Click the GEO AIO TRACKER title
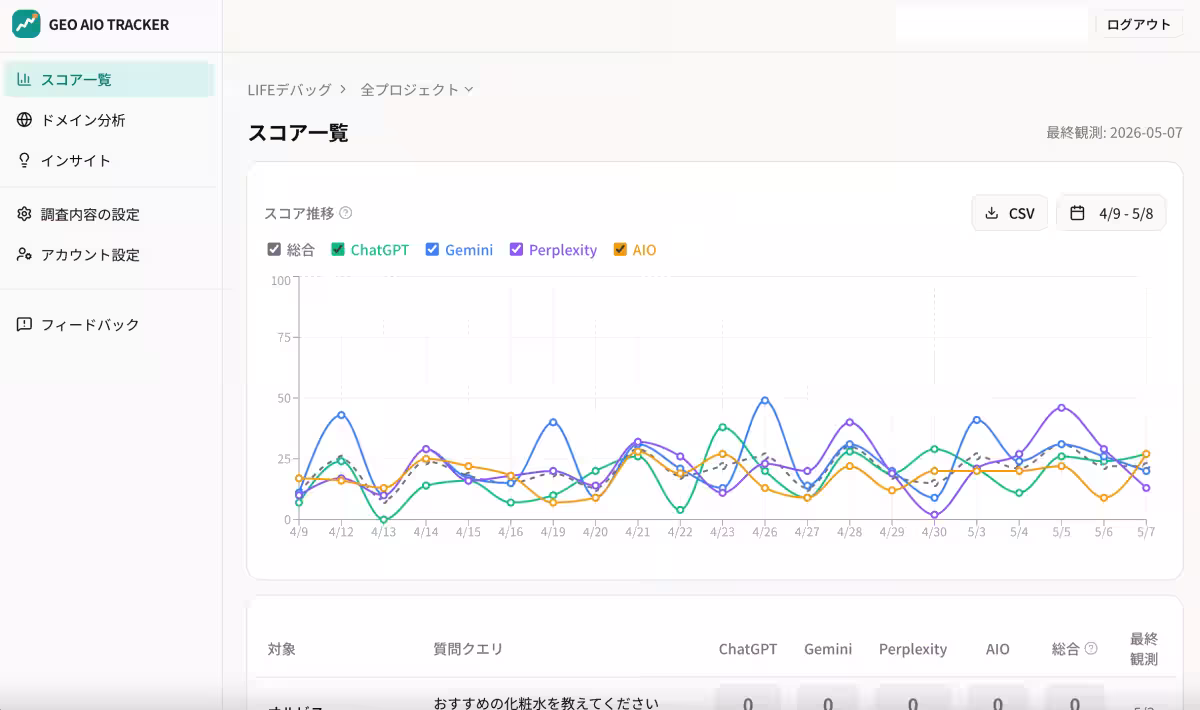The image size is (1200, 710). coord(109,24)
